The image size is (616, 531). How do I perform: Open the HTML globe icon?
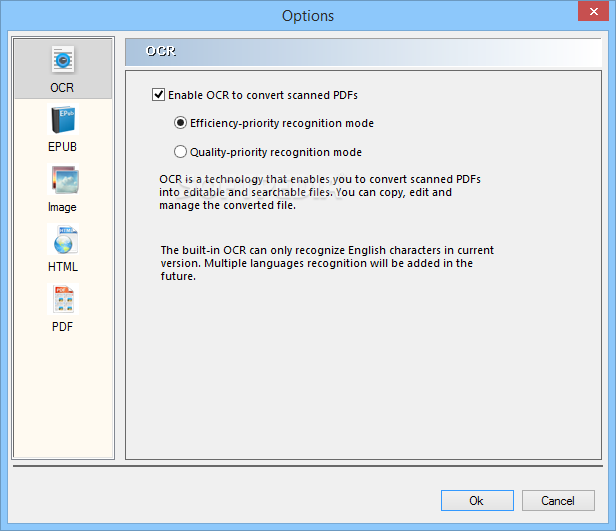63,239
